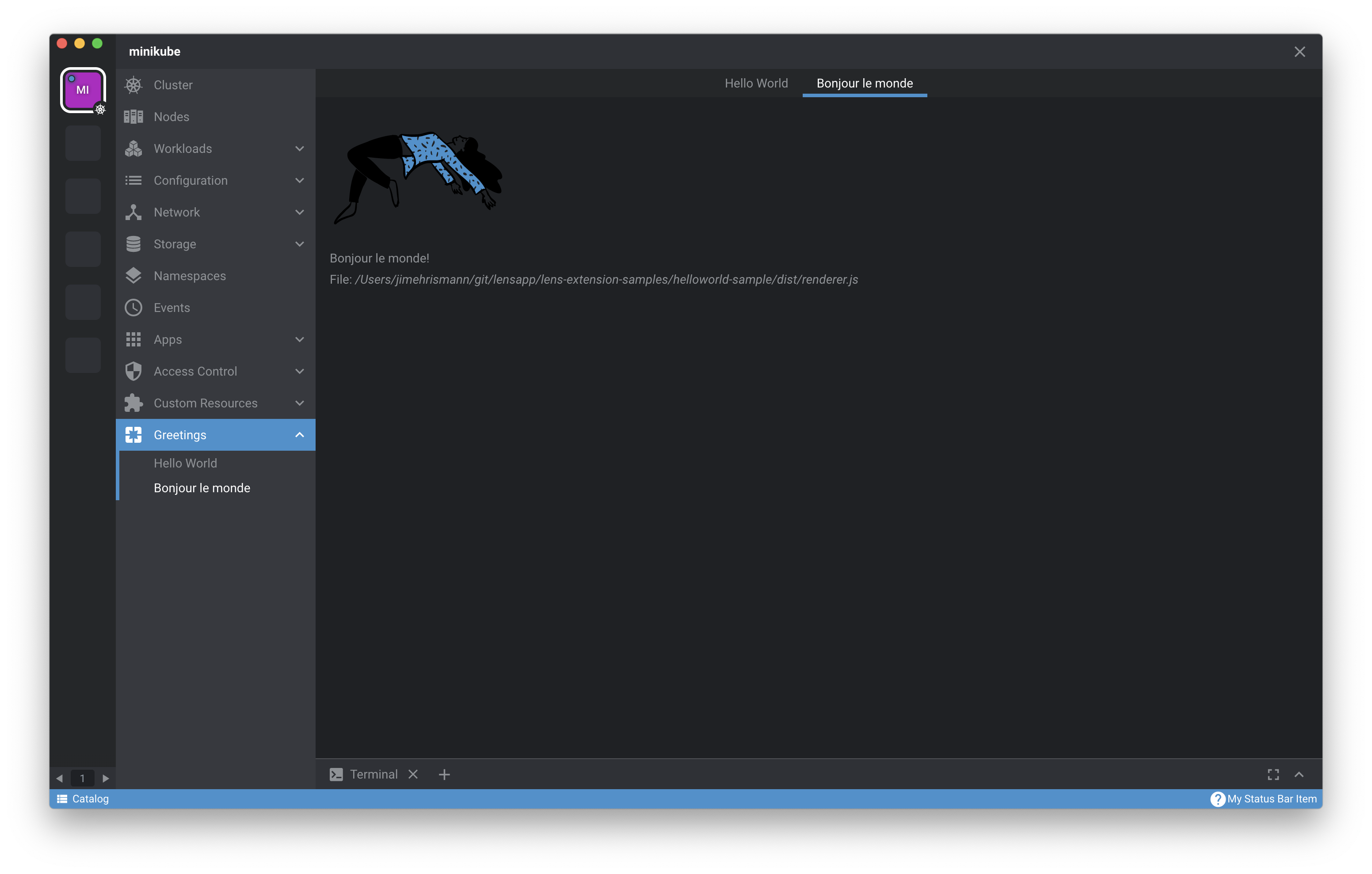Open Apps with the grid icon
Image resolution: width=1372 pixels, height=874 pixels.
click(x=133, y=339)
